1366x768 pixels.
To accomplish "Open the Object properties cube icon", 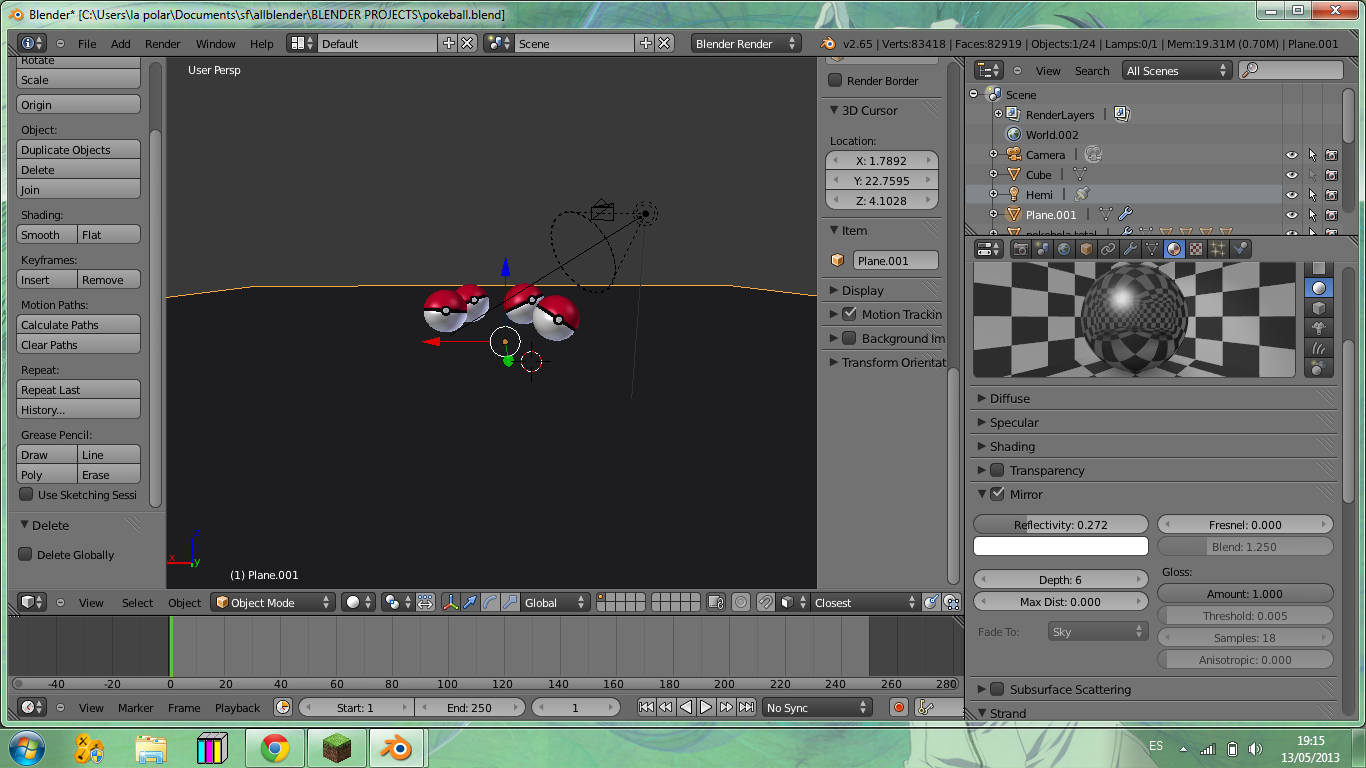I will click(1086, 249).
